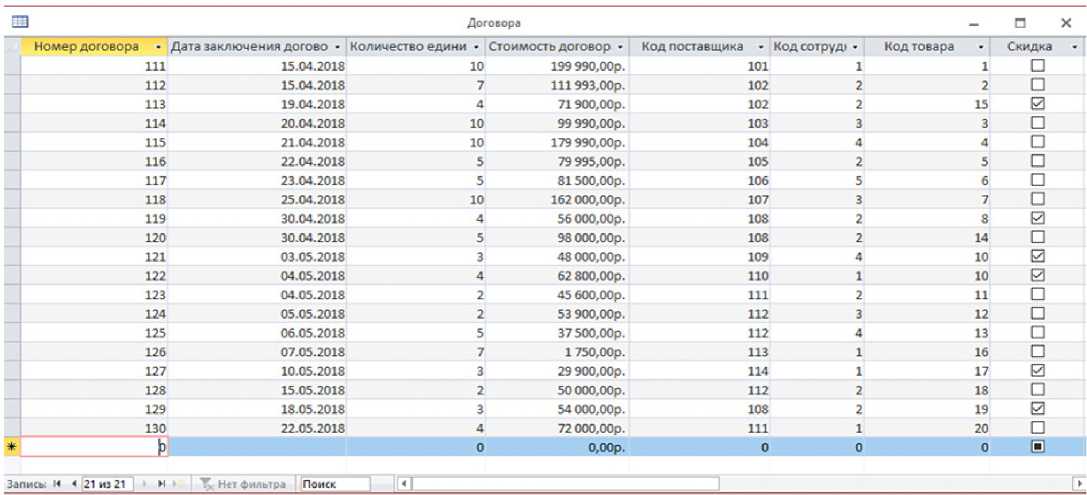
Task: Click the next record navigation arrow
Action: point(145,484)
